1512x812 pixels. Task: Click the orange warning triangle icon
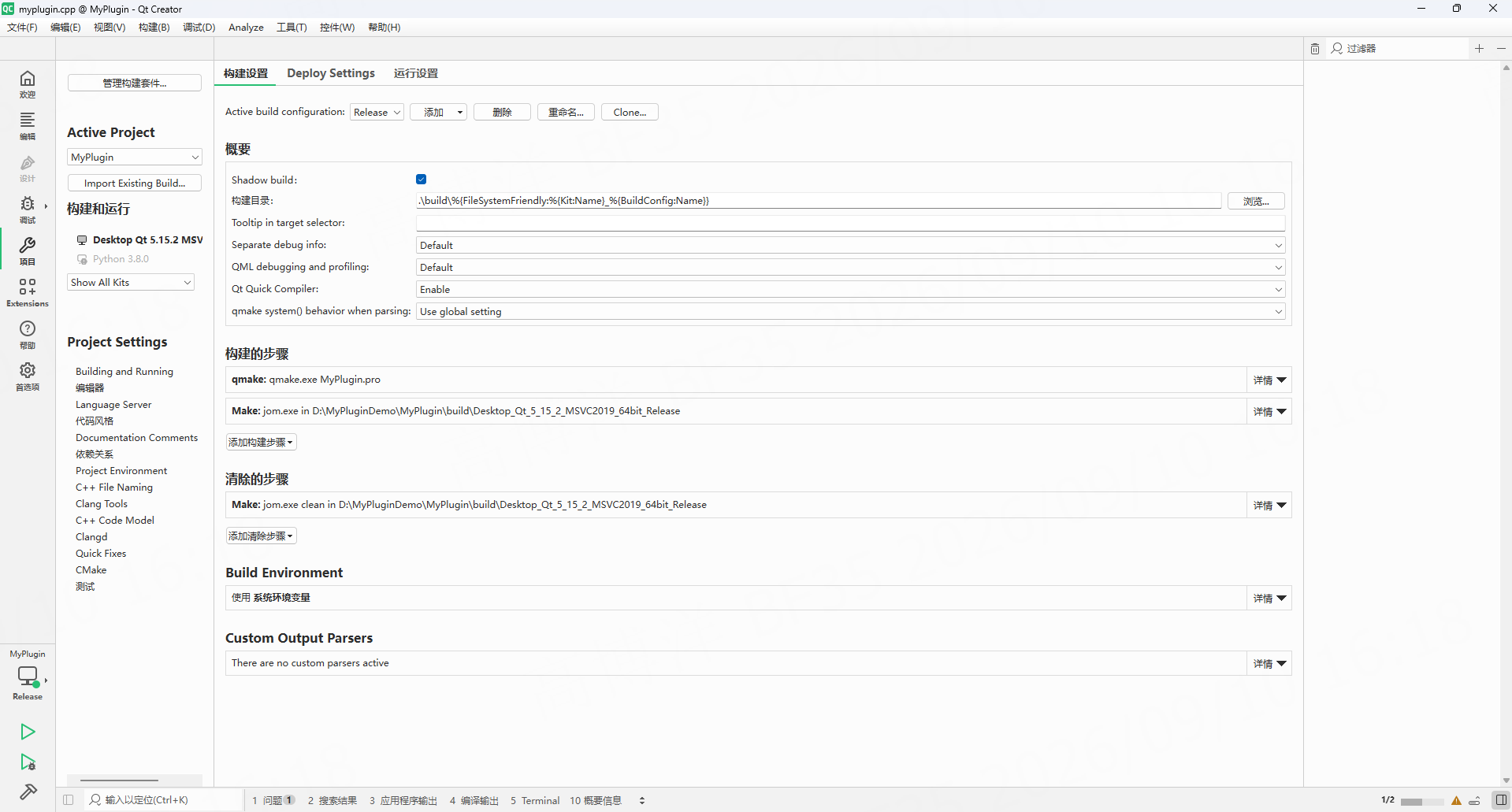(x=1456, y=801)
